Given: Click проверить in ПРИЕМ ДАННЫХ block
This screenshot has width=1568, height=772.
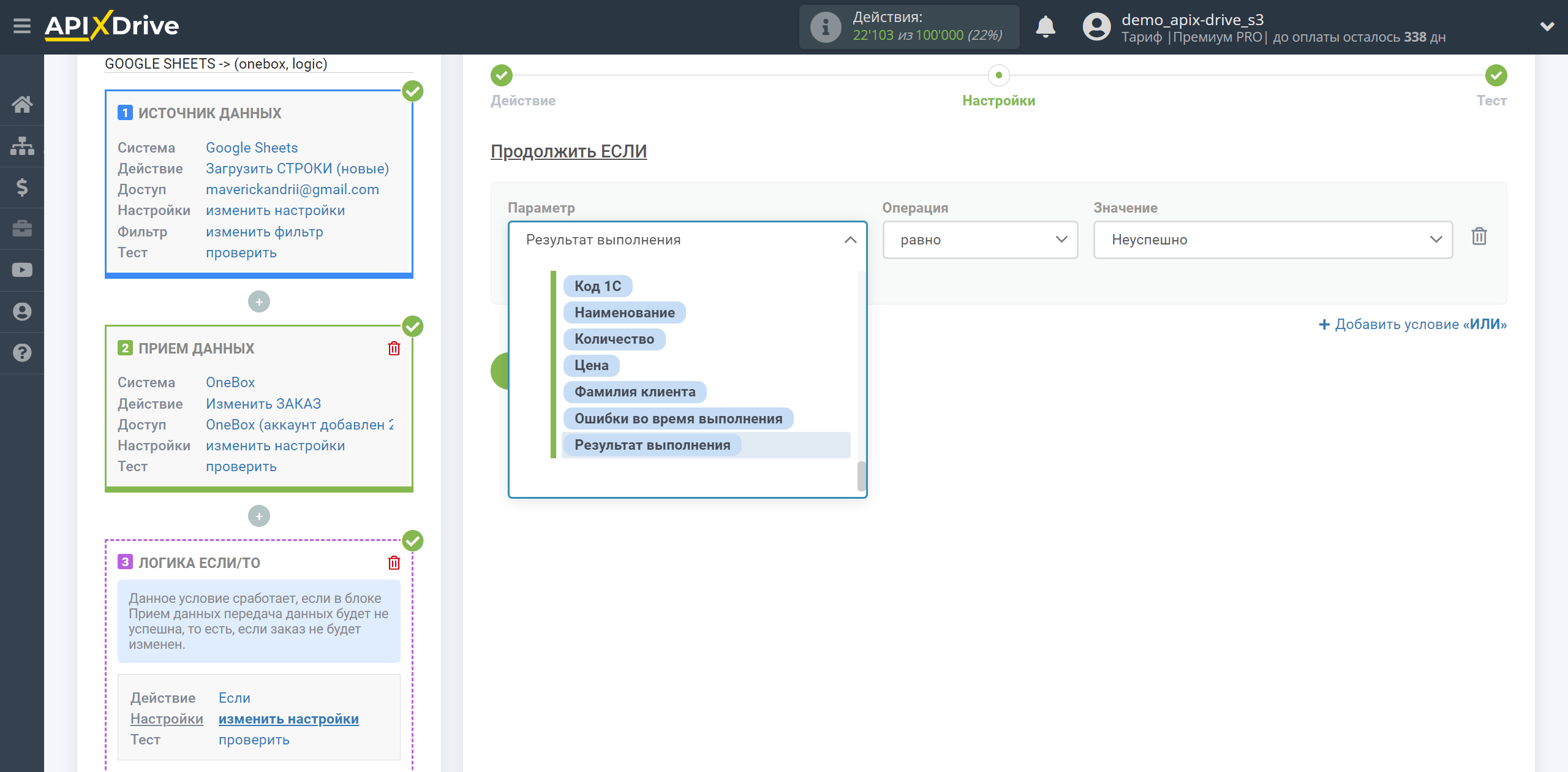Looking at the screenshot, I should coord(241,466).
